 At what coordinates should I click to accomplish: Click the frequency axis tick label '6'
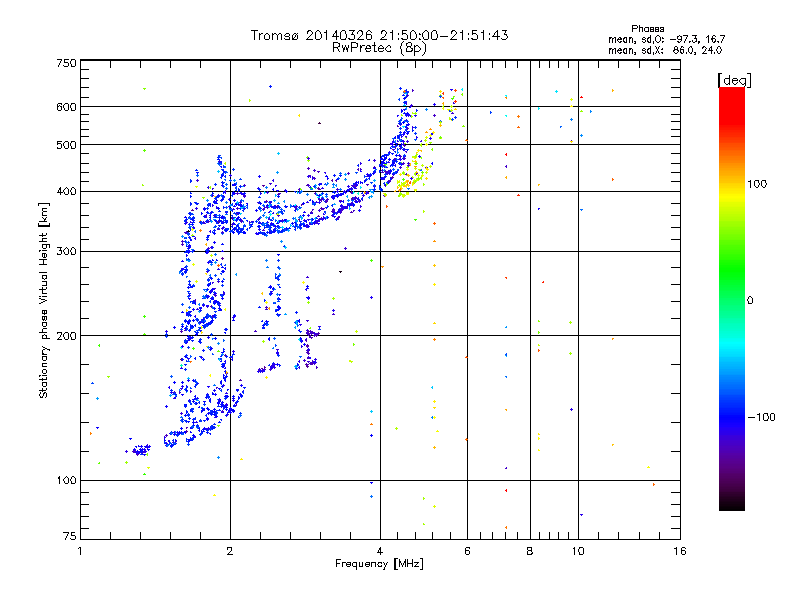pyautogui.click(x=467, y=551)
